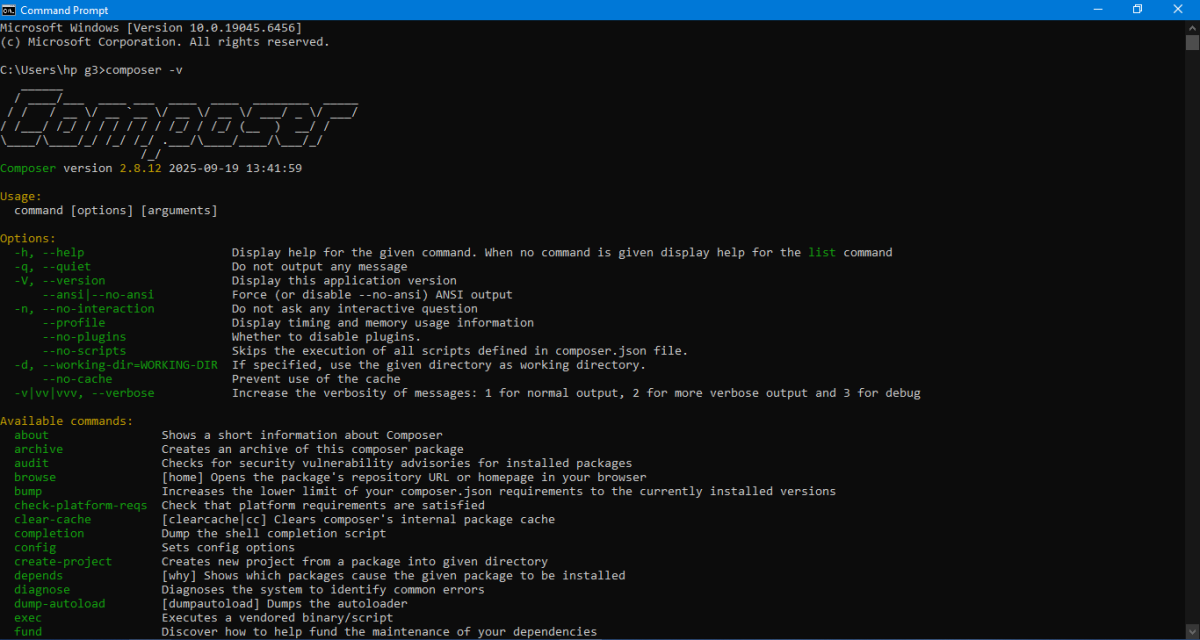Click the typed 'composer -v' command
Image resolution: width=1200 pixels, height=640 pixels.
click(144, 70)
